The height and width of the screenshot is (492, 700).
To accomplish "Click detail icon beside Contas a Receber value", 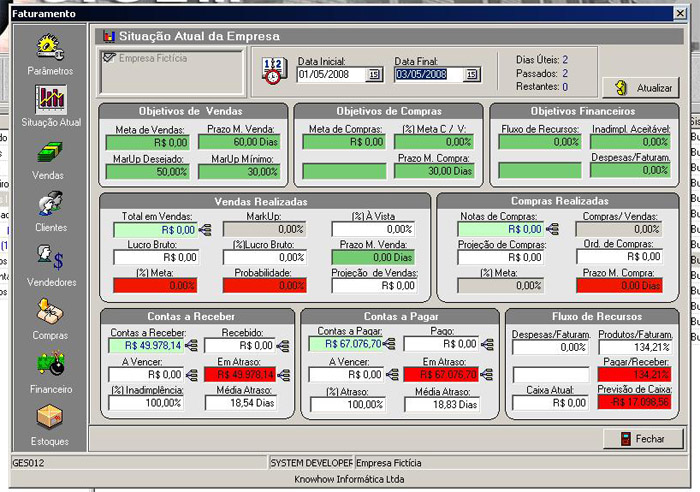I will [x=191, y=346].
